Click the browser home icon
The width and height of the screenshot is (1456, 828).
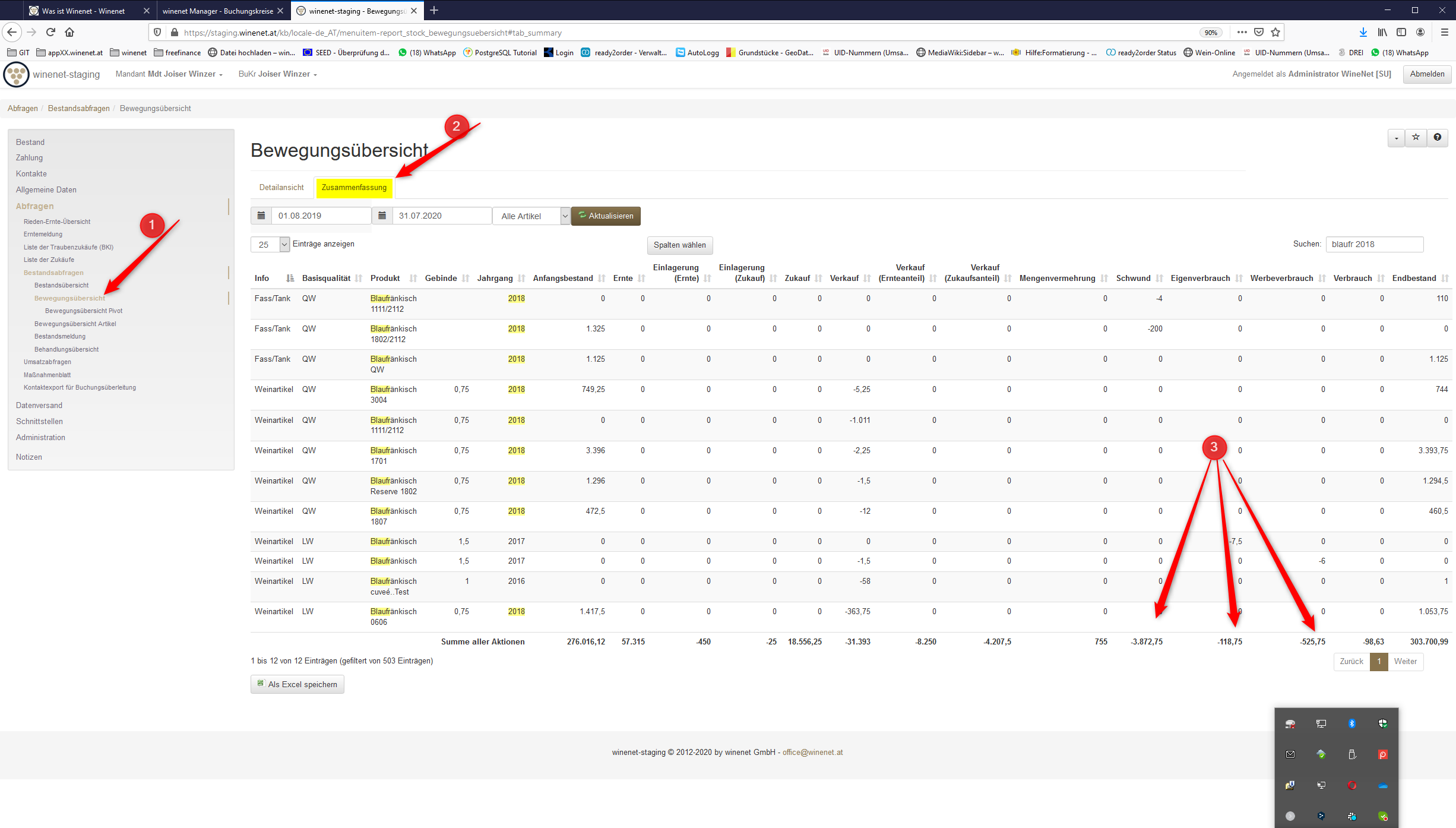pos(69,32)
